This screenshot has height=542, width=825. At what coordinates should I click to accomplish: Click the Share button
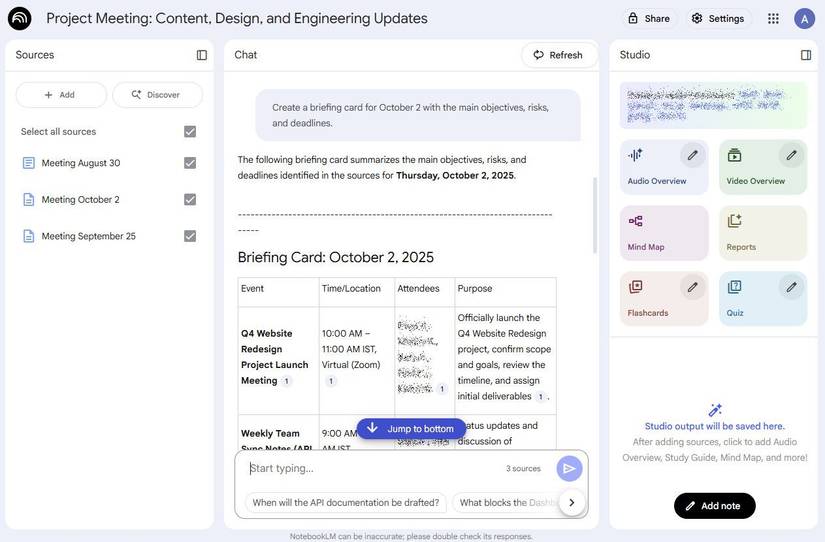(648, 18)
